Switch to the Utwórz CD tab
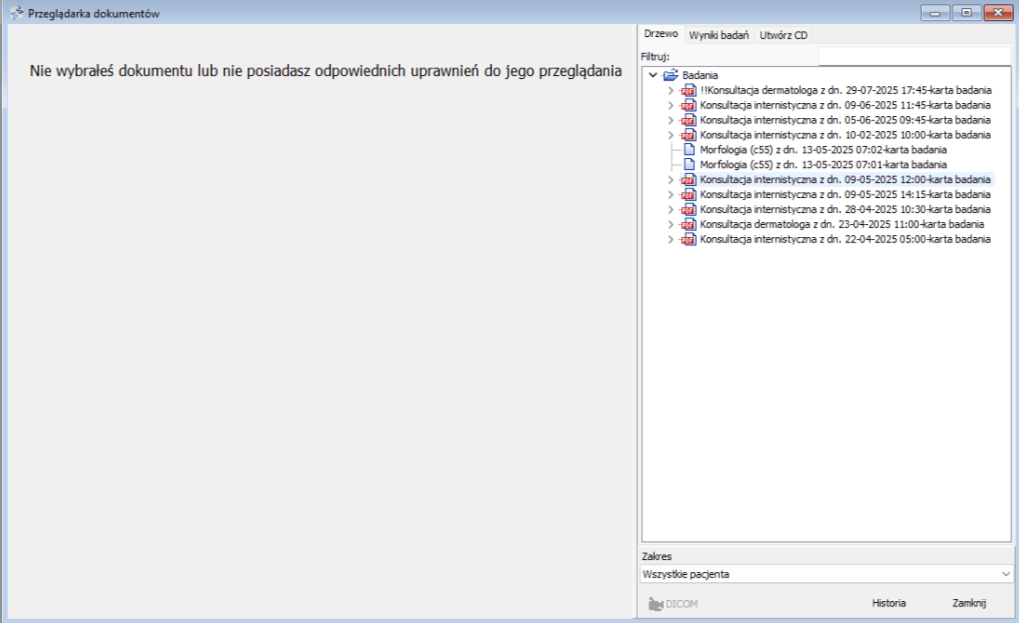This screenshot has height=623, width=1019. click(783, 35)
